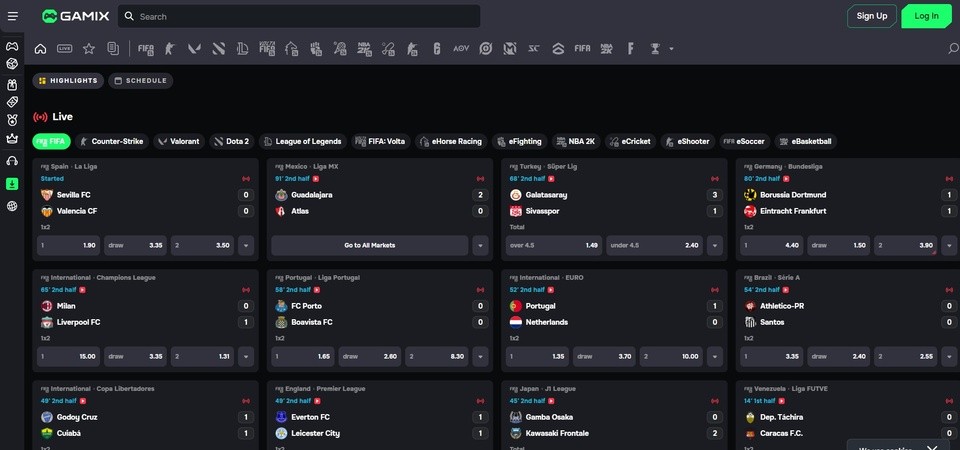960x450 pixels.
Task: Select the League of Legends toolbar icon
Action: tap(242, 49)
